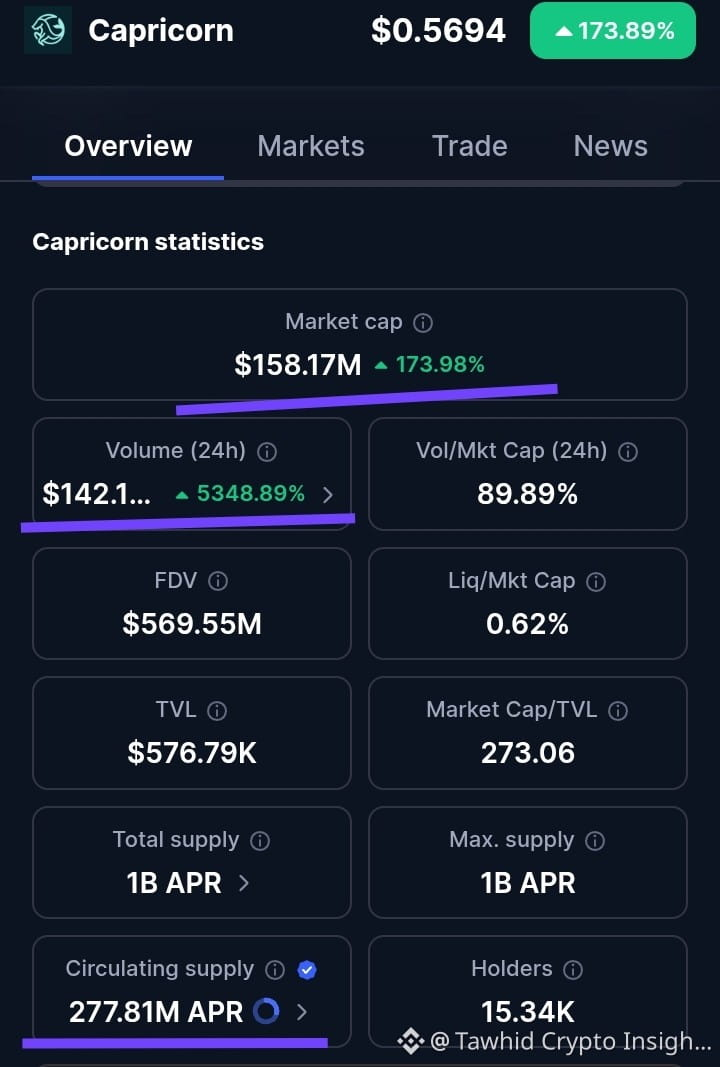720x1067 pixels.
Task: Click the Market Cap/TVL info icon
Action: pos(618,711)
